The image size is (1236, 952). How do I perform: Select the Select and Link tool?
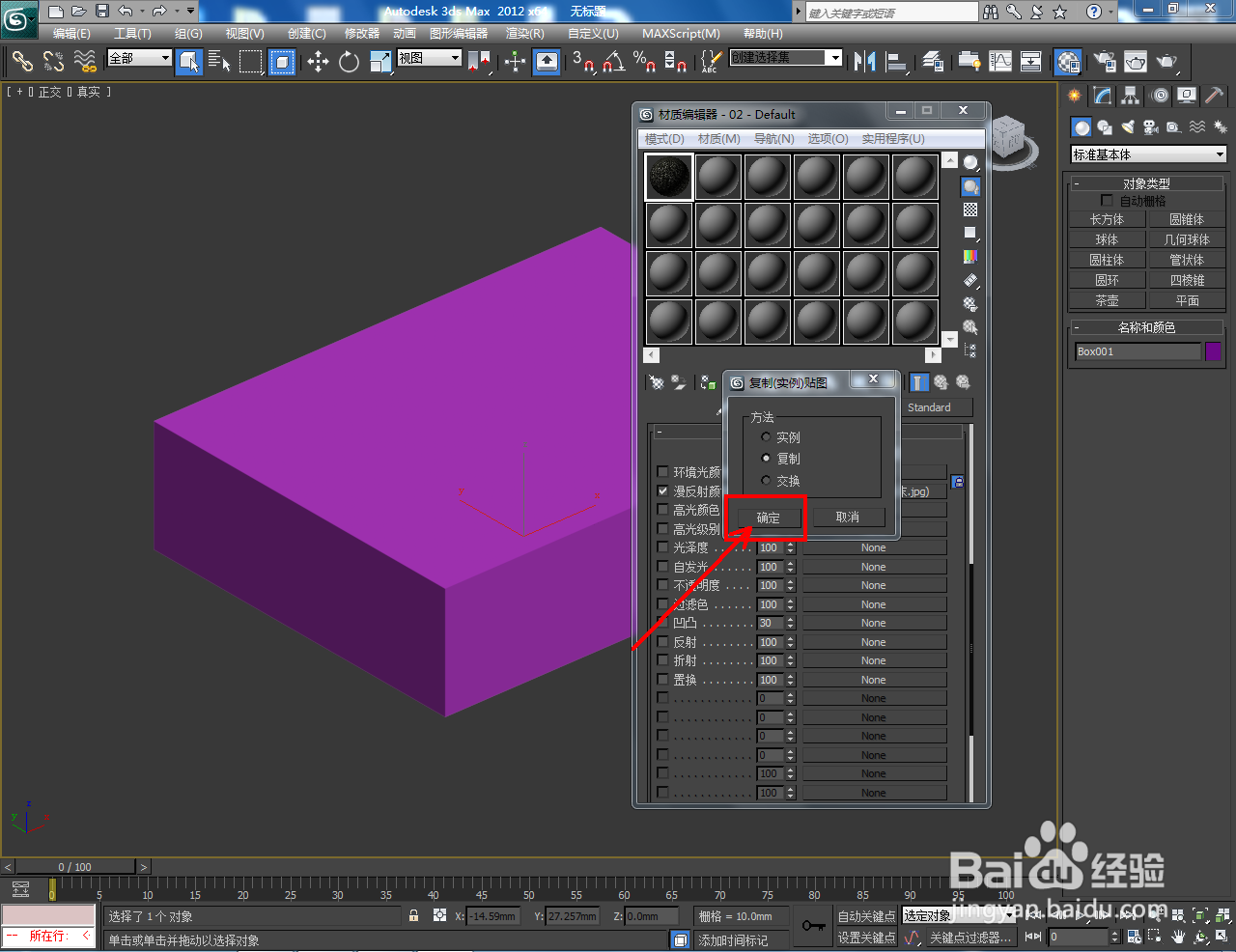click(x=21, y=62)
